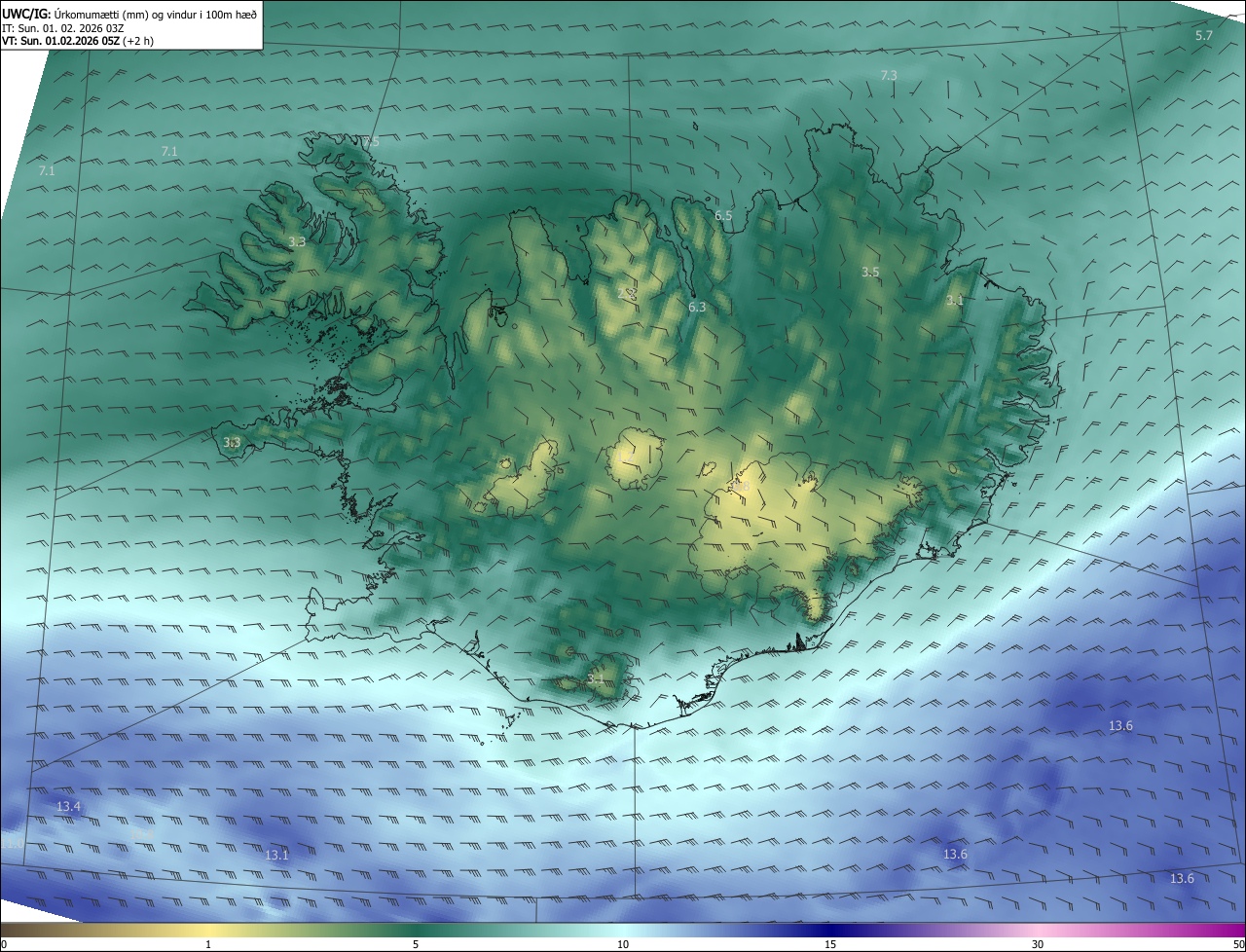The image size is (1246, 952).
Task: Click the 1 tick label on the colour scale
Action: click(208, 944)
